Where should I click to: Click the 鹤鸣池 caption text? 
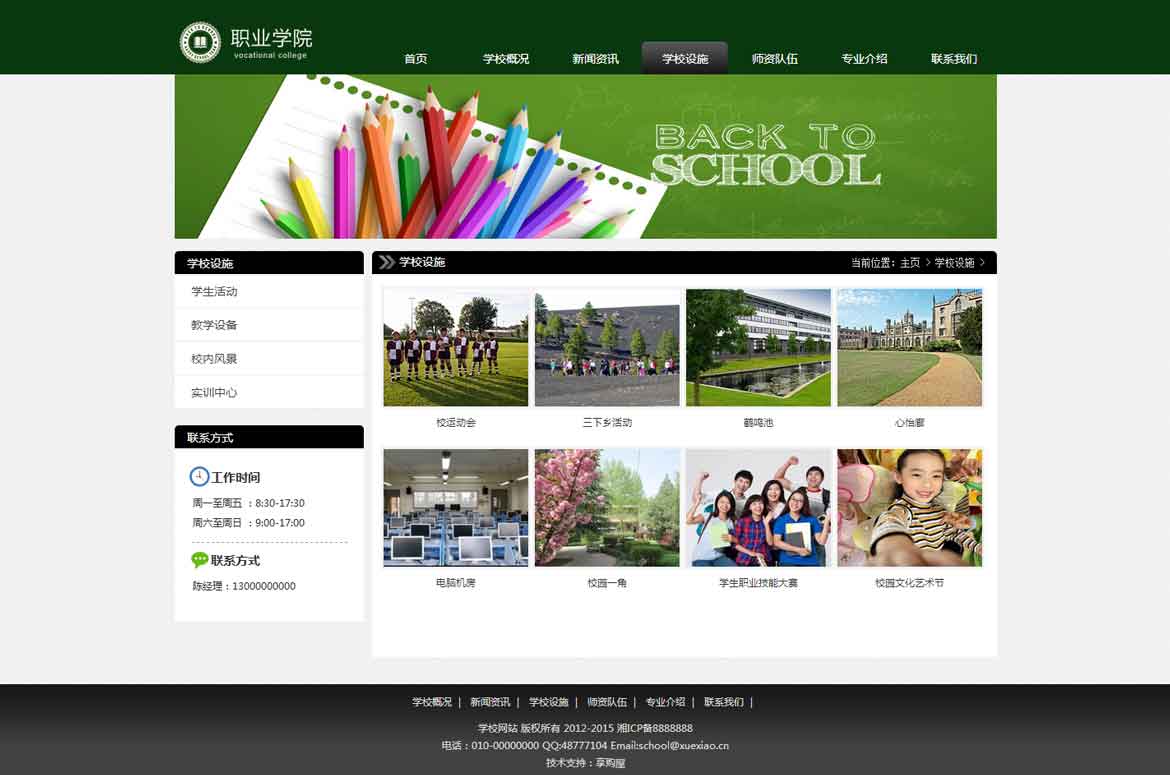[x=758, y=423]
